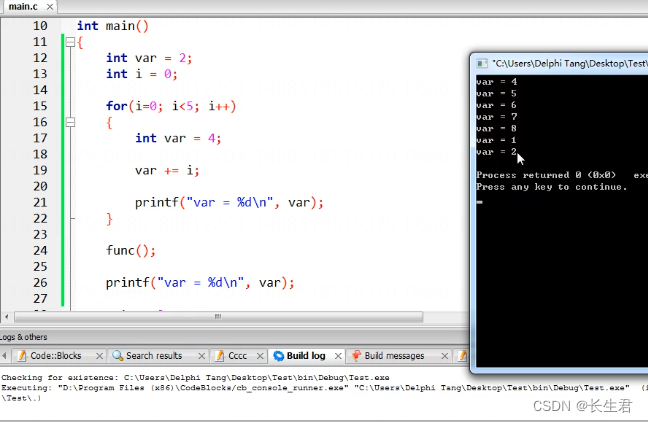Click the Cccc tab pencil icon
This screenshot has height=422, width=648.
220,356
